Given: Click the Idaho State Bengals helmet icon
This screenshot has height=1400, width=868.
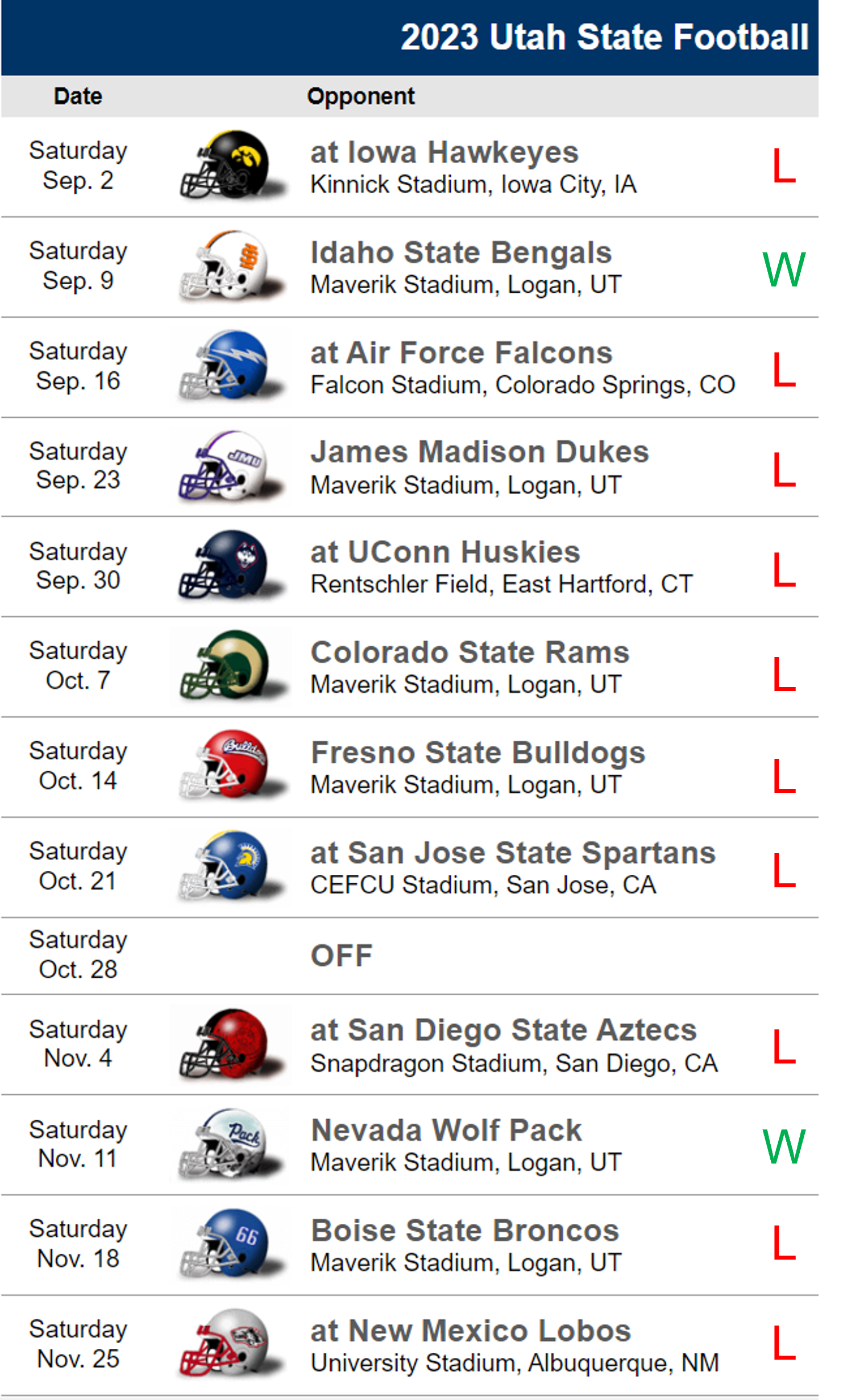Looking at the screenshot, I should (x=231, y=267).
